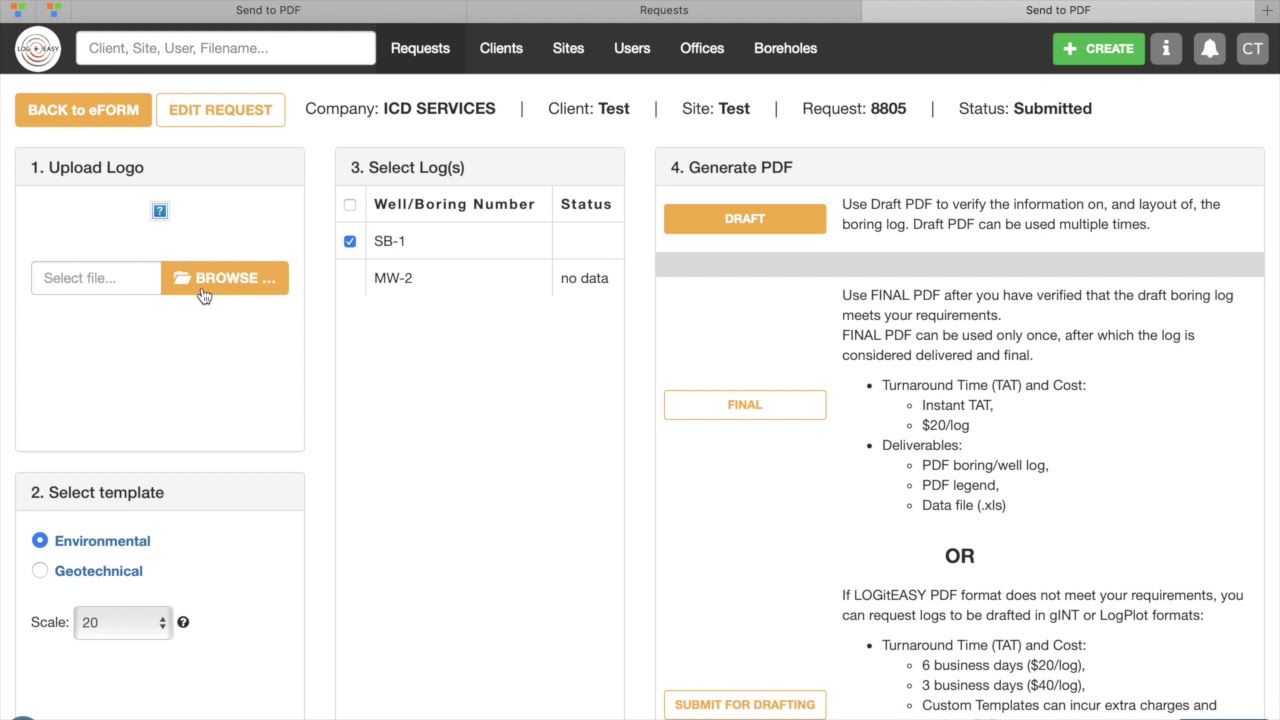The width and height of the screenshot is (1280, 720).
Task: Toggle the select-all logs checkbox
Action: 350,205
